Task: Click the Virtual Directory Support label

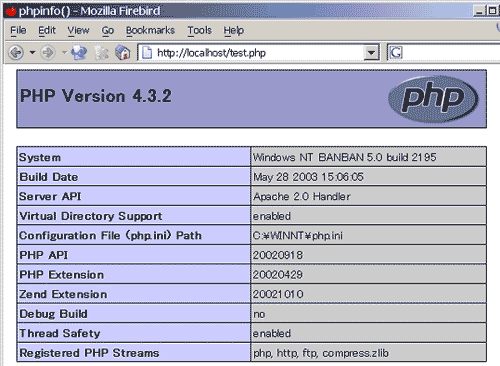Action: coord(91,216)
